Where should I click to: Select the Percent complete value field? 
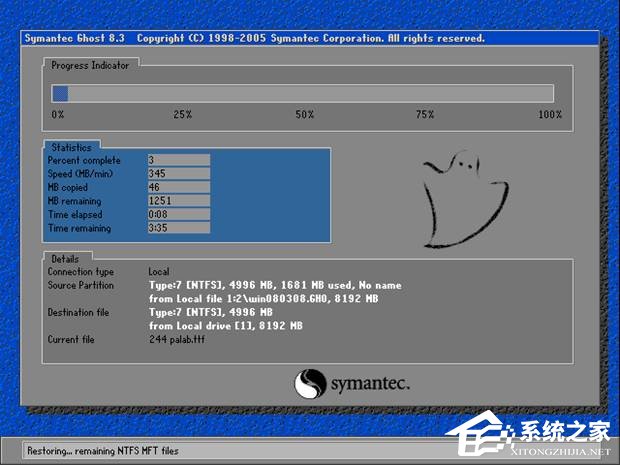coord(178,160)
